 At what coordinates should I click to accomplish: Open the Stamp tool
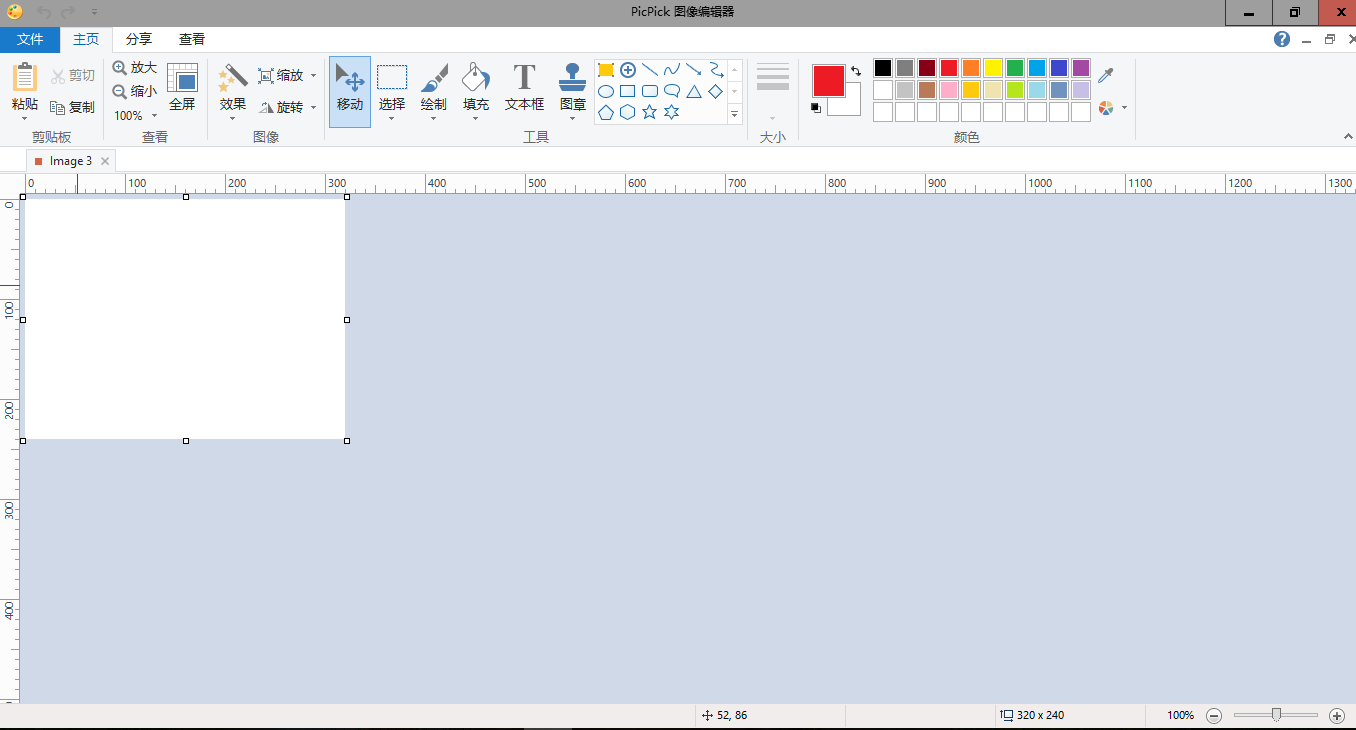[x=573, y=90]
